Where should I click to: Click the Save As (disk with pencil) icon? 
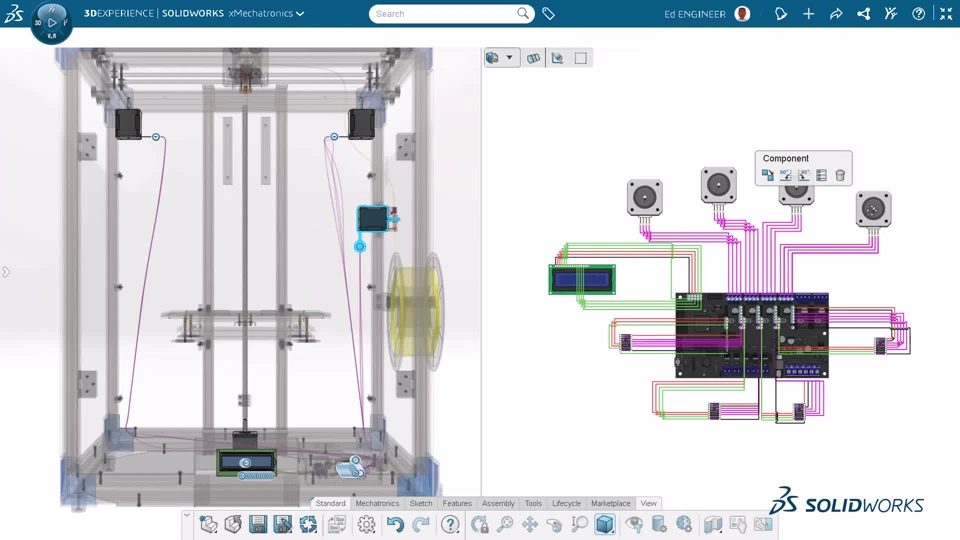283,524
